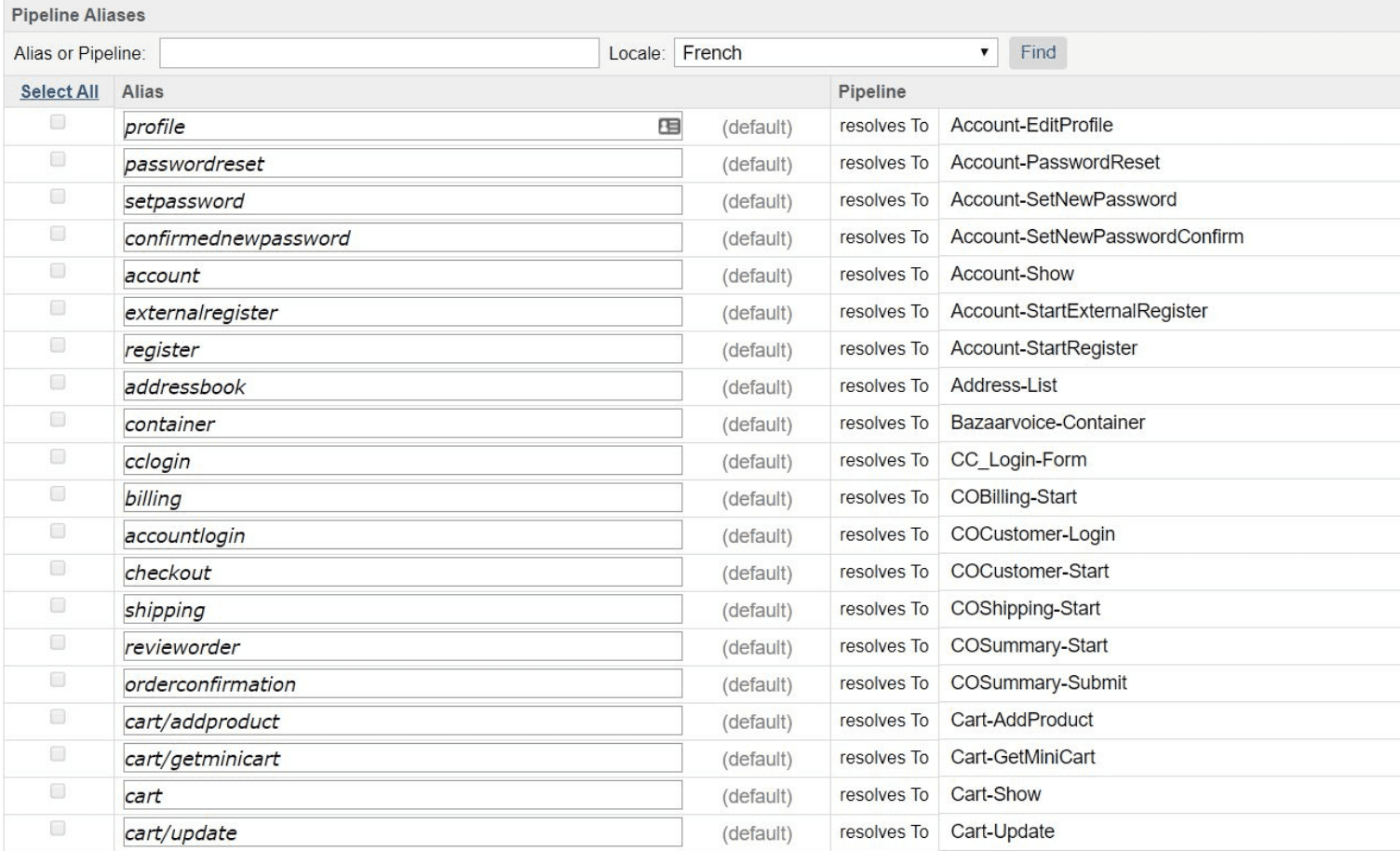Click the Select All link
1400x851 pixels.
(60, 91)
